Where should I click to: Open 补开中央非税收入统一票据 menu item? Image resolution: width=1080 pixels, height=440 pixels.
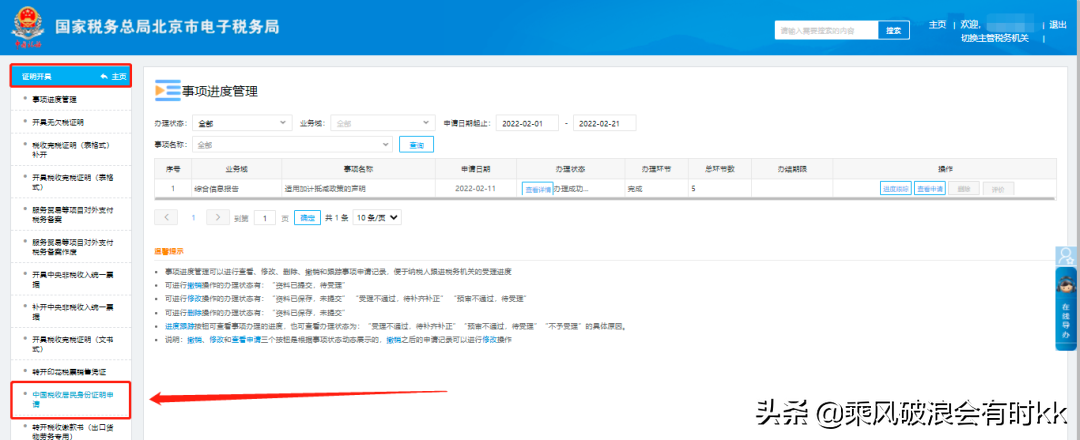(72, 311)
